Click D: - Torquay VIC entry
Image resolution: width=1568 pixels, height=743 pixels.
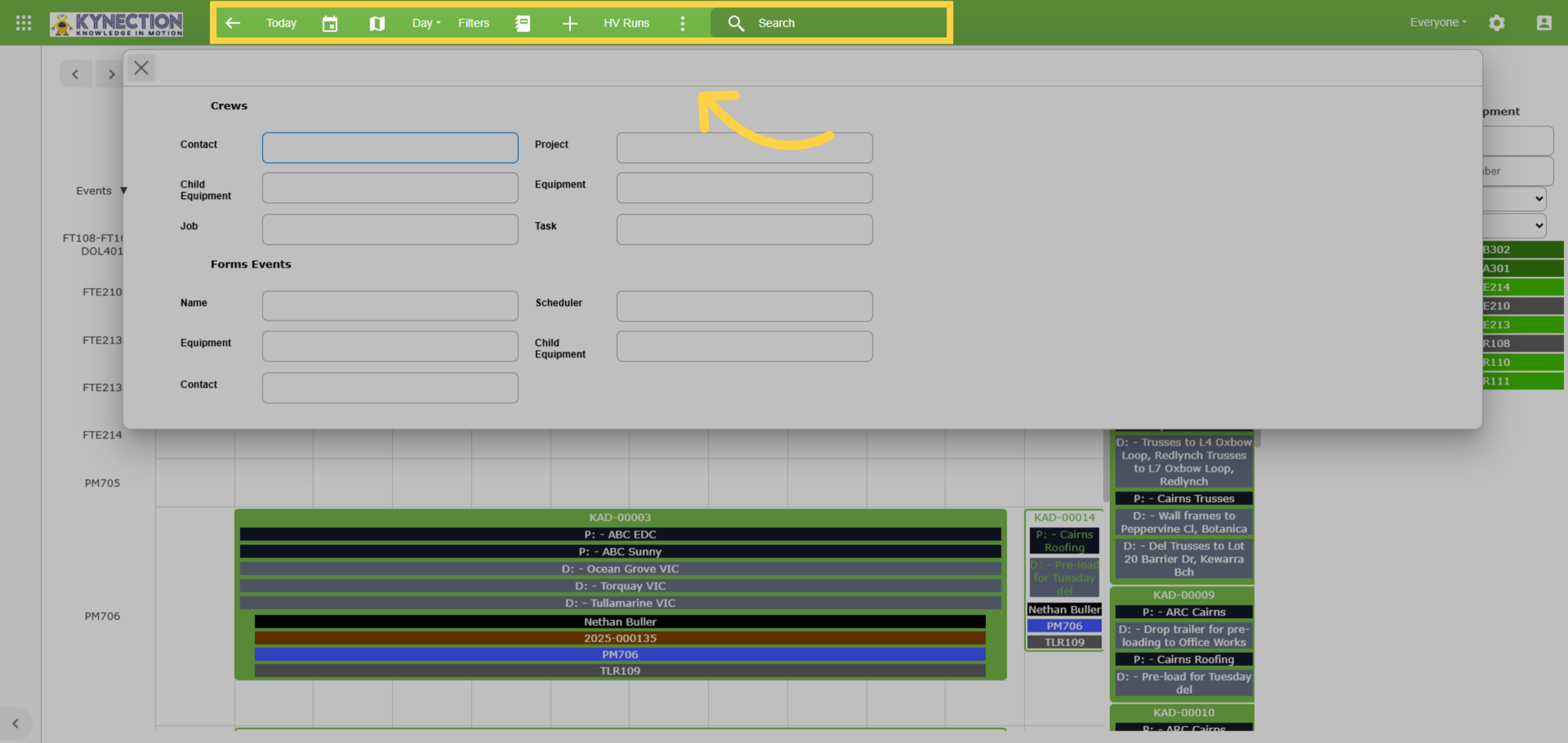pyautogui.click(x=620, y=586)
